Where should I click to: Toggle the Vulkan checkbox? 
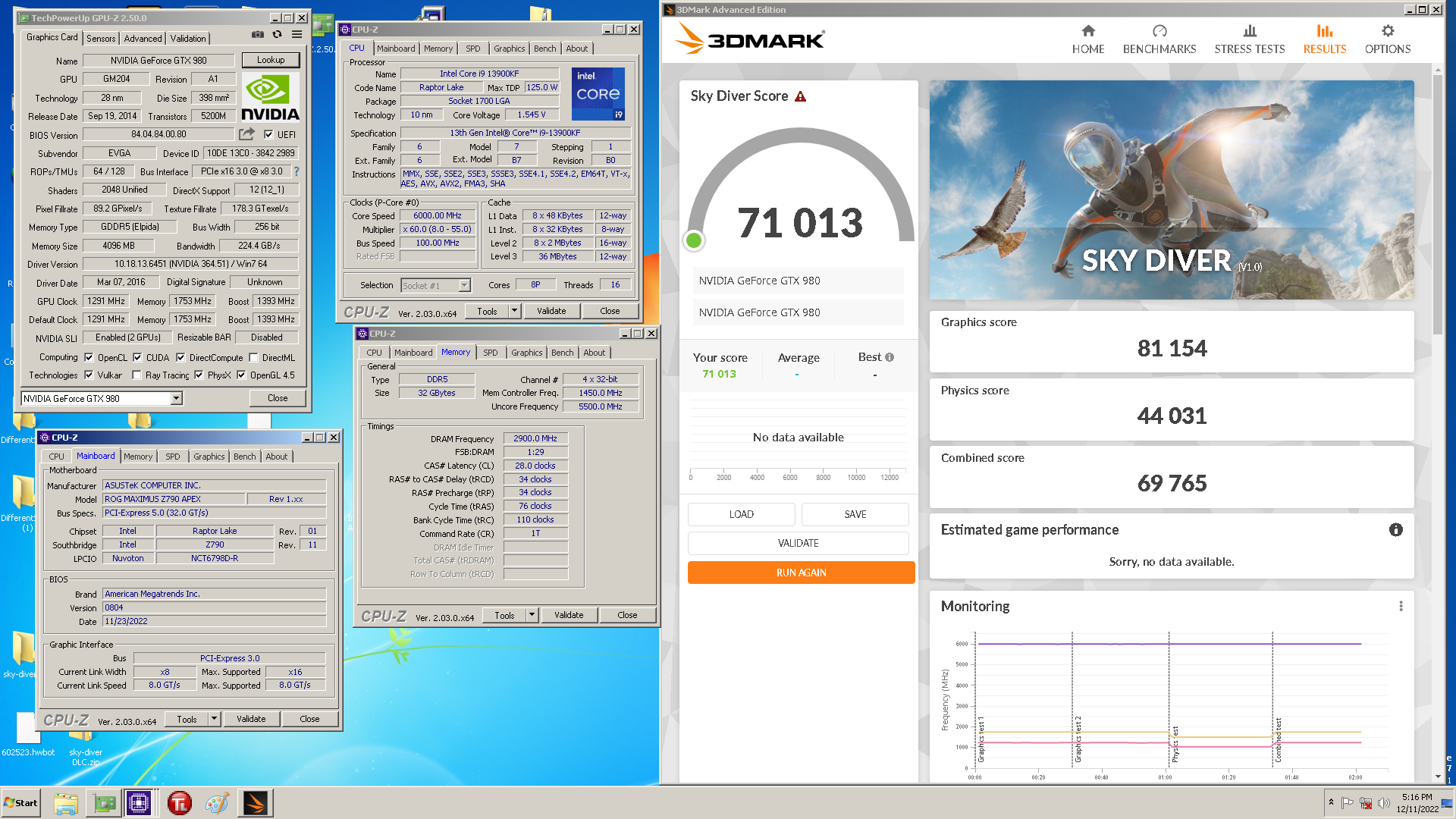pos(89,375)
